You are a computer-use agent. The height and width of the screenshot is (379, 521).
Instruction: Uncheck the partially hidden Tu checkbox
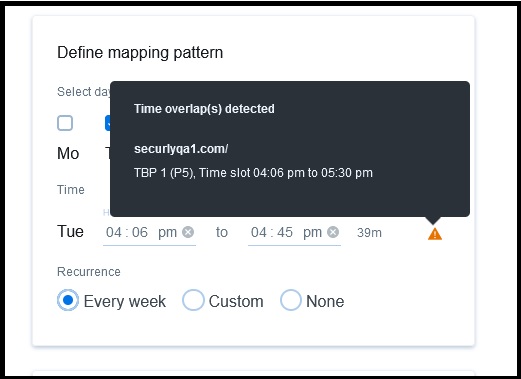click(x=108, y=123)
